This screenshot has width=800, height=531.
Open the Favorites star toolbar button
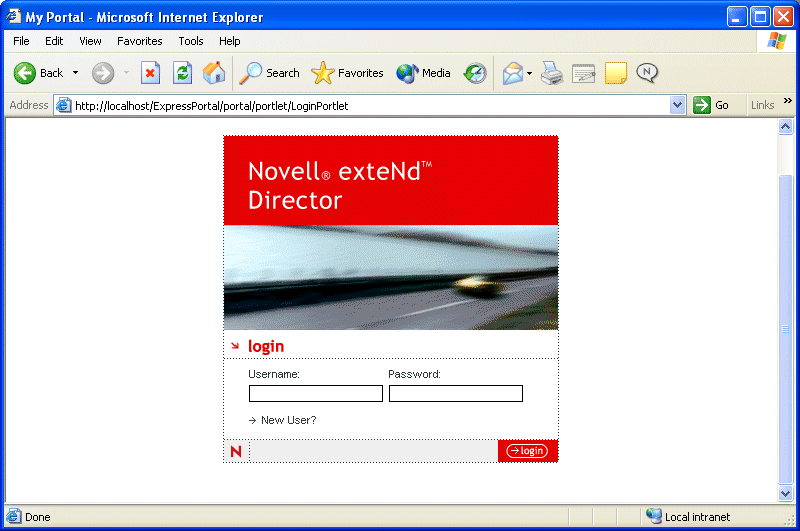point(347,73)
